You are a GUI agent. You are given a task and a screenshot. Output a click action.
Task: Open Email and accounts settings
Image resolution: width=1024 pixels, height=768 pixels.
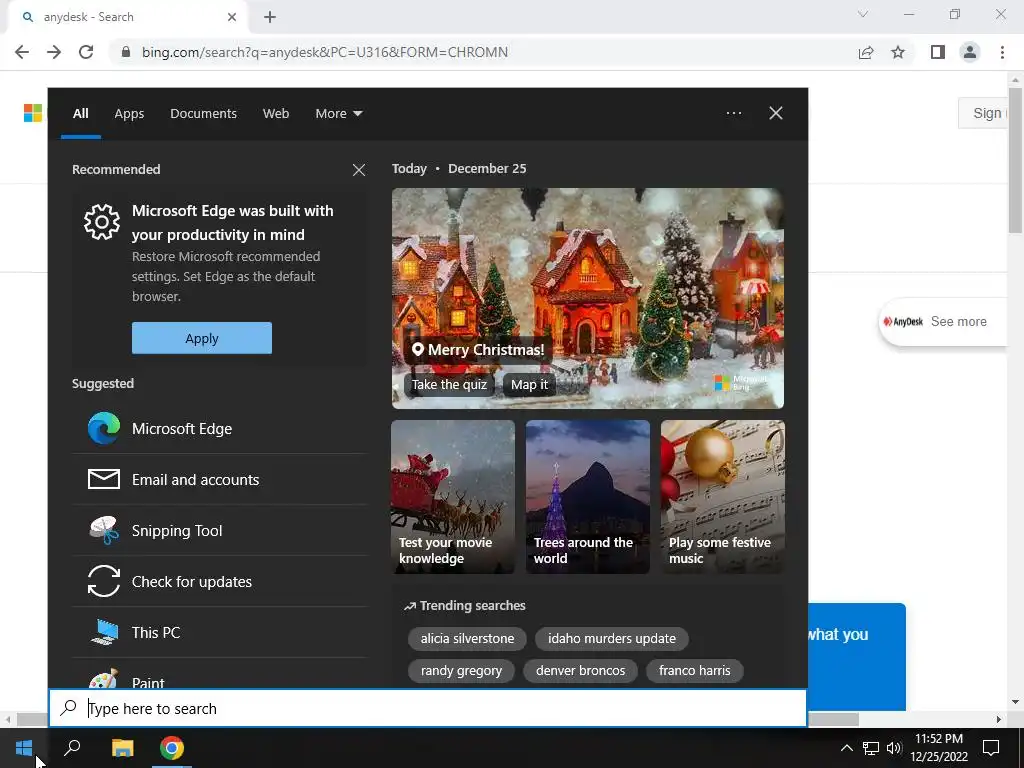[219, 479]
